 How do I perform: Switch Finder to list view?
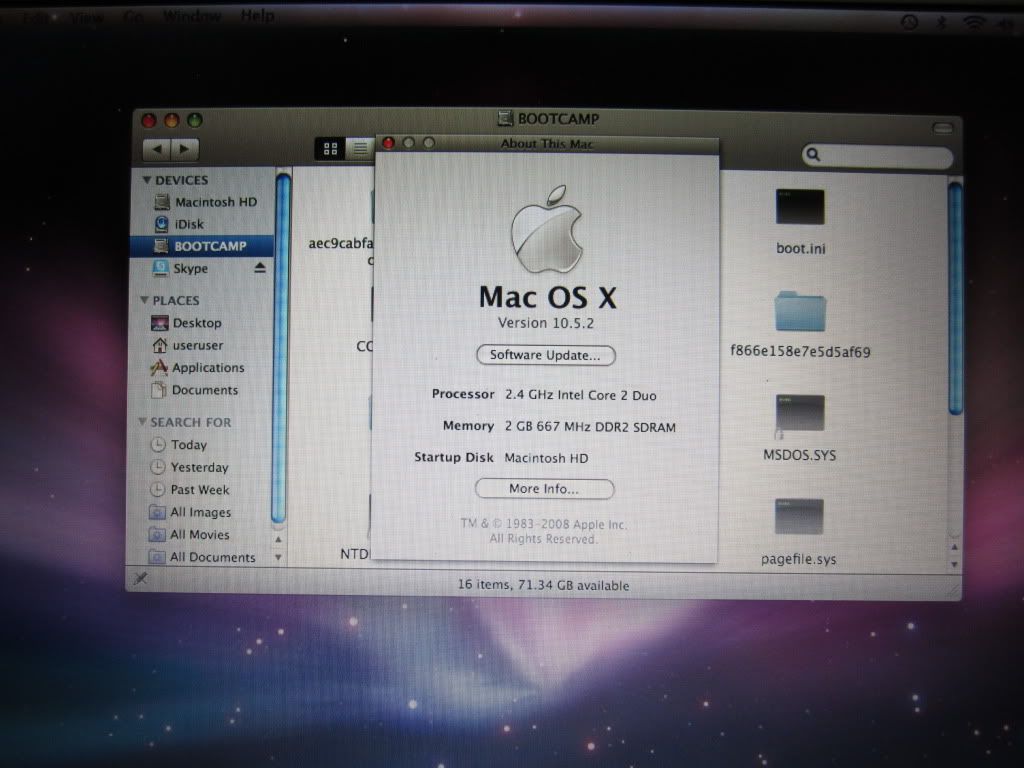(360, 149)
